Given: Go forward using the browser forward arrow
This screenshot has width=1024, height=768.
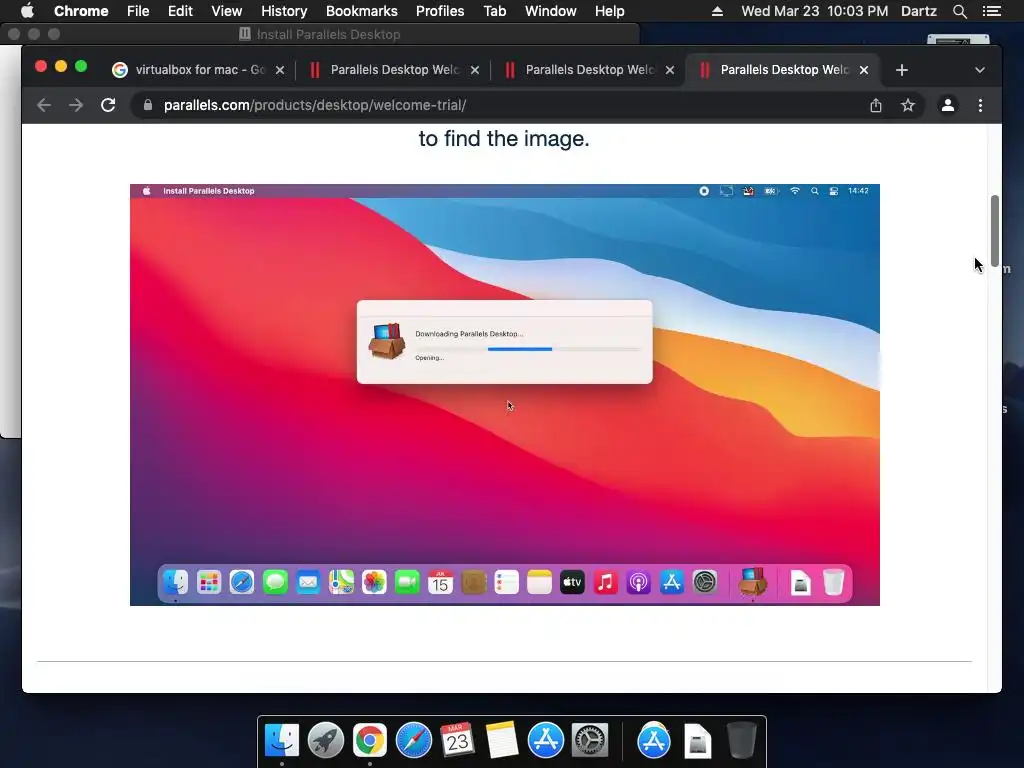Looking at the screenshot, I should click(x=76, y=105).
